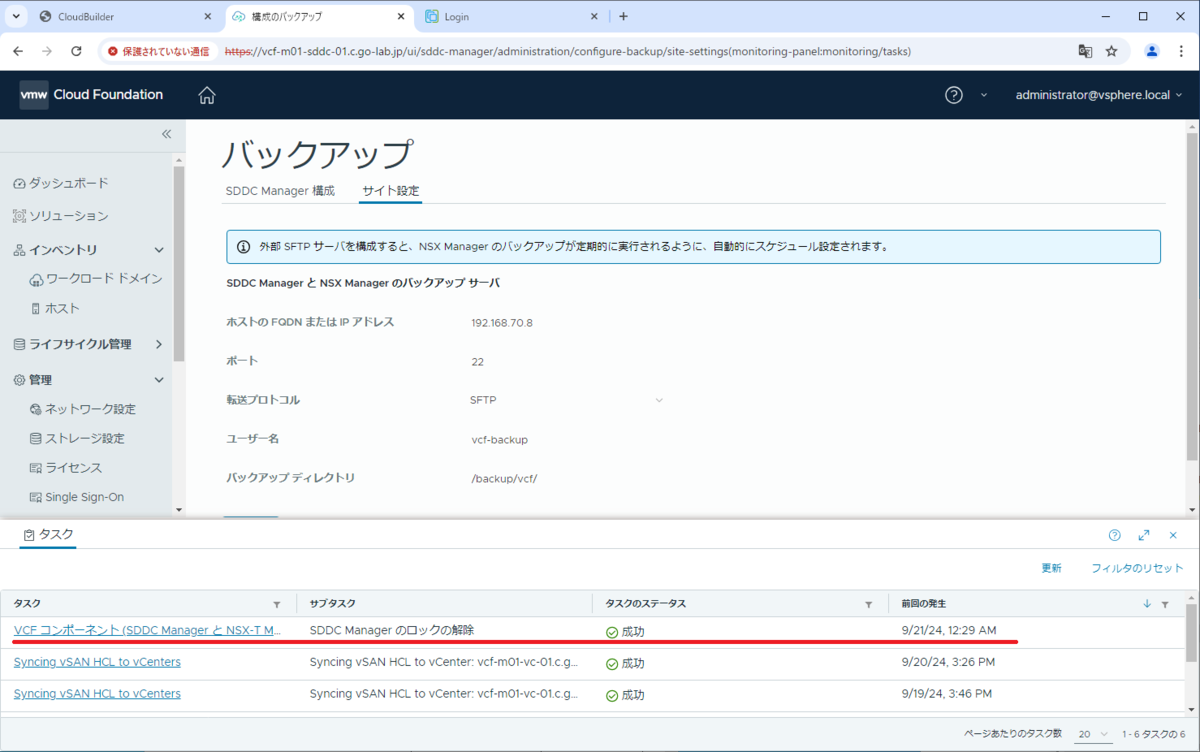This screenshot has width=1200, height=752.
Task: Open a new browser tab
Action: 623,17
